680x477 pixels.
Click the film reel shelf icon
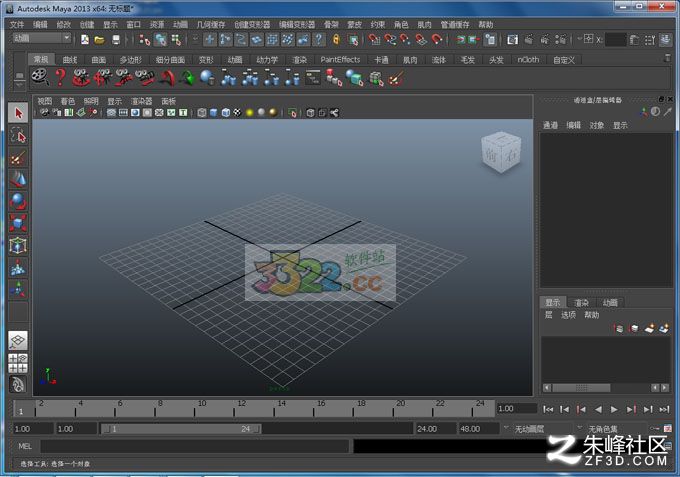39,78
